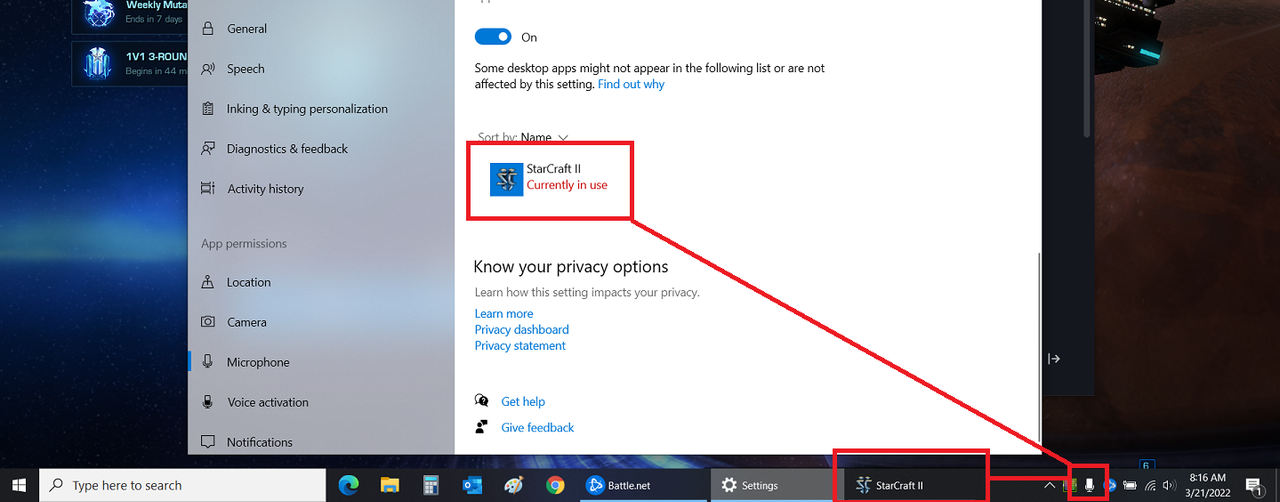Screen dimensions: 1280x502
Task: Click the microphone in-use tray icon
Action: (x=1089, y=485)
